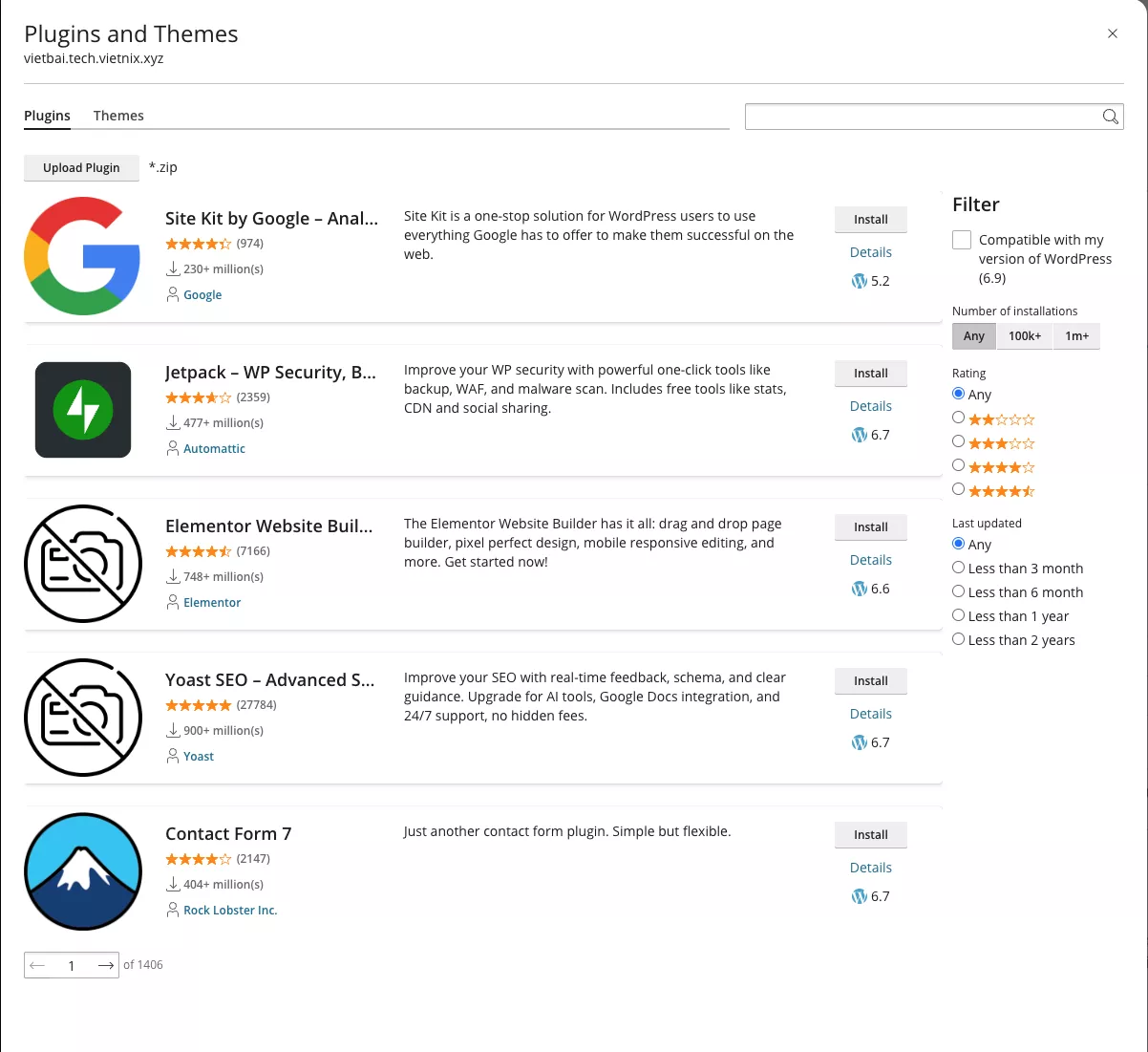Screen dimensions: 1148x1052
Task: Click the Upload Plugin button
Action: pyautogui.click(x=81, y=168)
